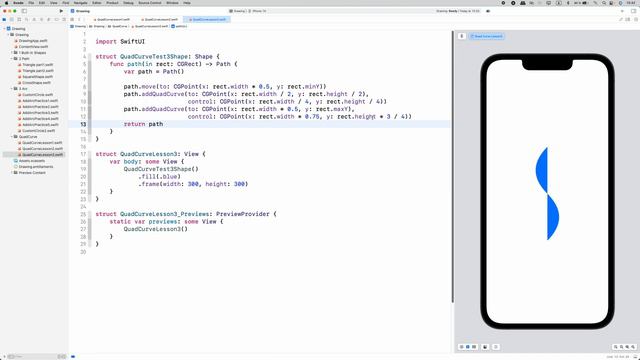The image size is (640, 360).
Task: Open the Source Control menu
Action: click(x=150, y=3)
